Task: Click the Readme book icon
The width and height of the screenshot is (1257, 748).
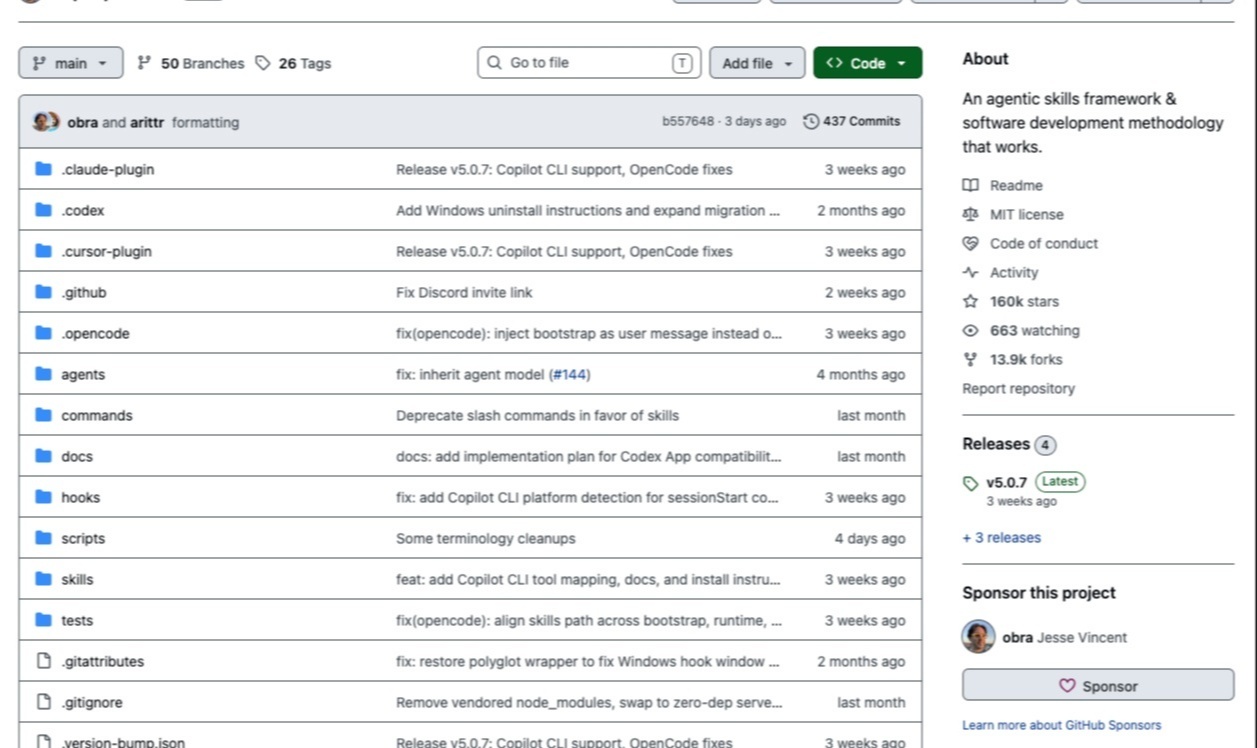Action: pyautogui.click(x=970, y=185)
